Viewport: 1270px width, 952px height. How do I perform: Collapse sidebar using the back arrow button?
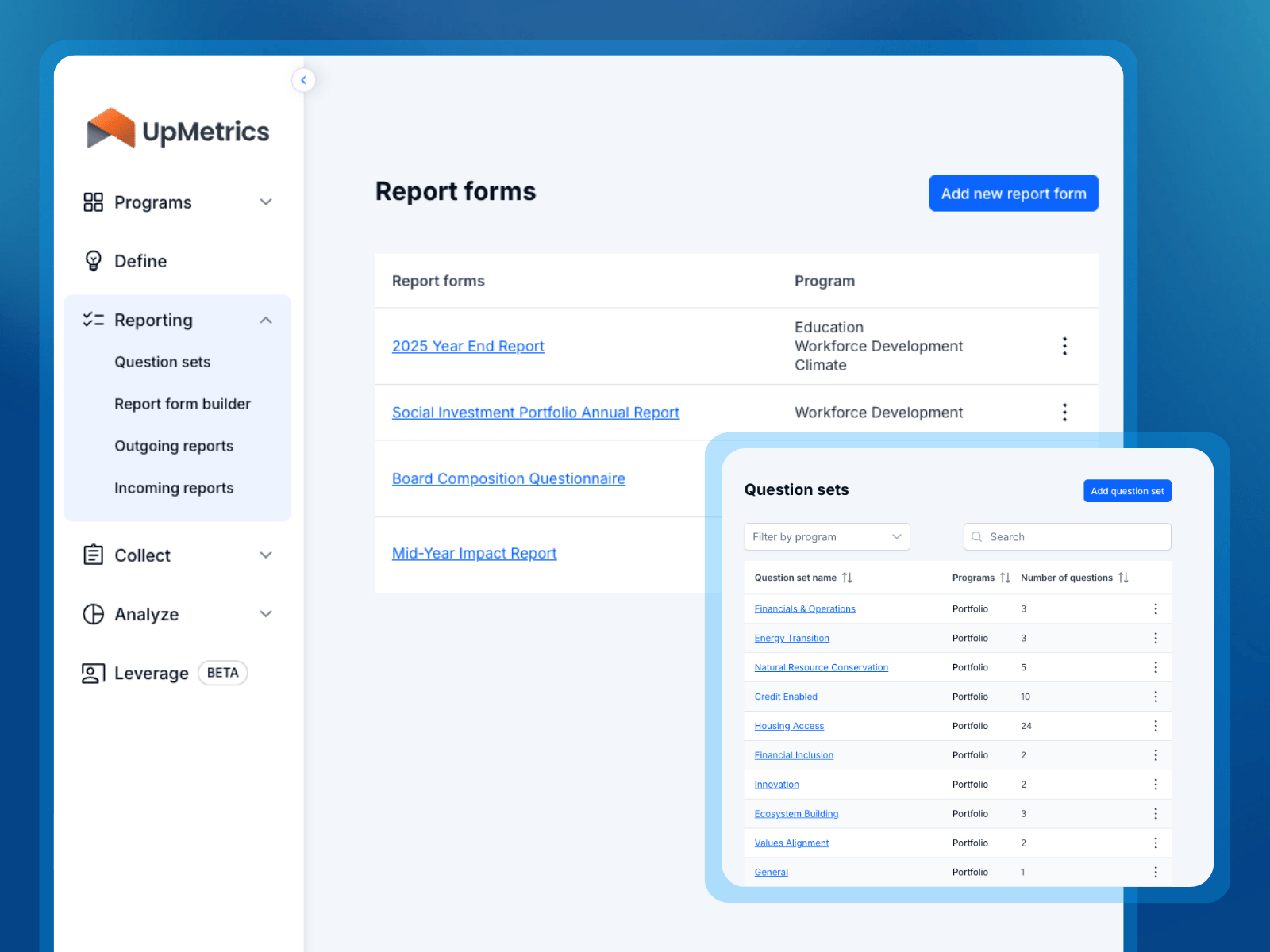pos(303,80)
